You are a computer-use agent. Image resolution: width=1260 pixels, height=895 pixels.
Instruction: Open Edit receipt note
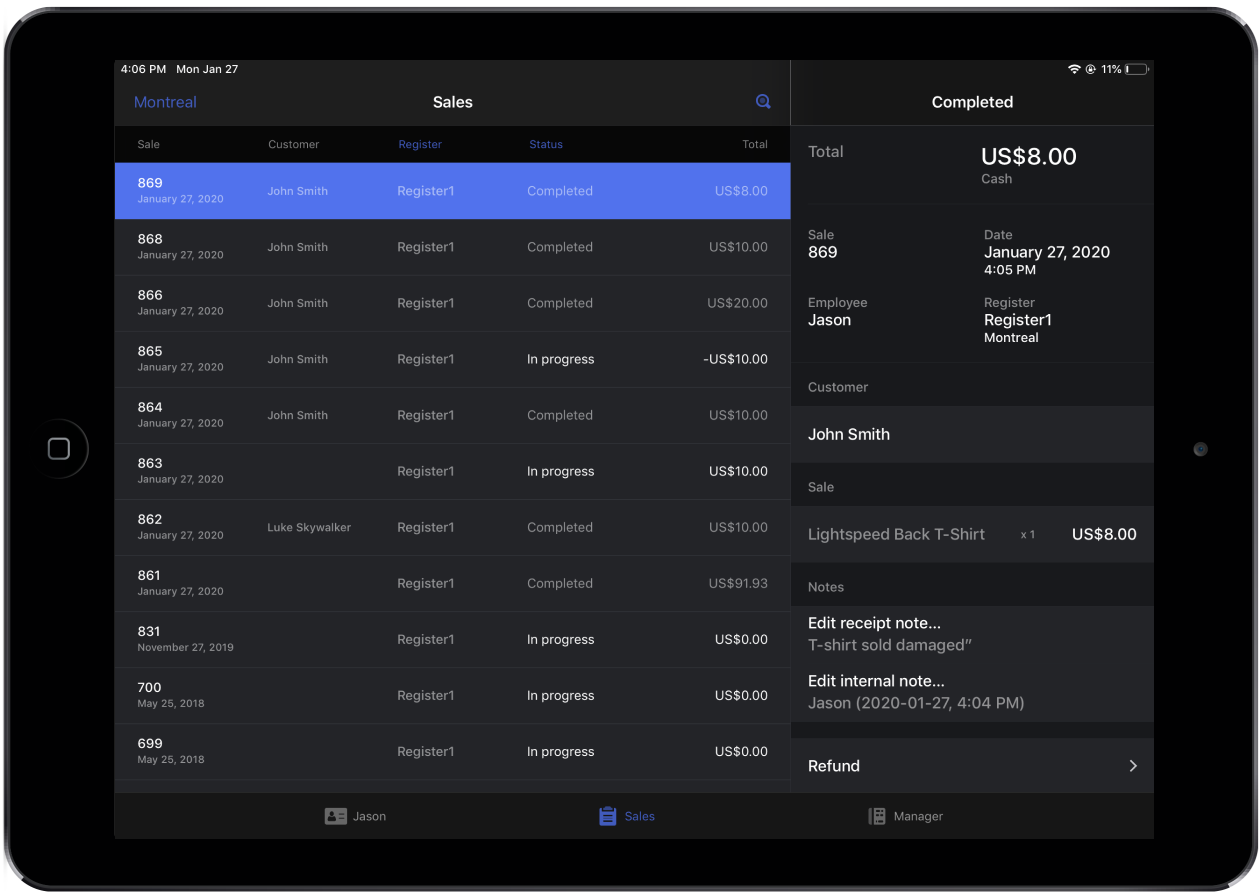[874, 623]
